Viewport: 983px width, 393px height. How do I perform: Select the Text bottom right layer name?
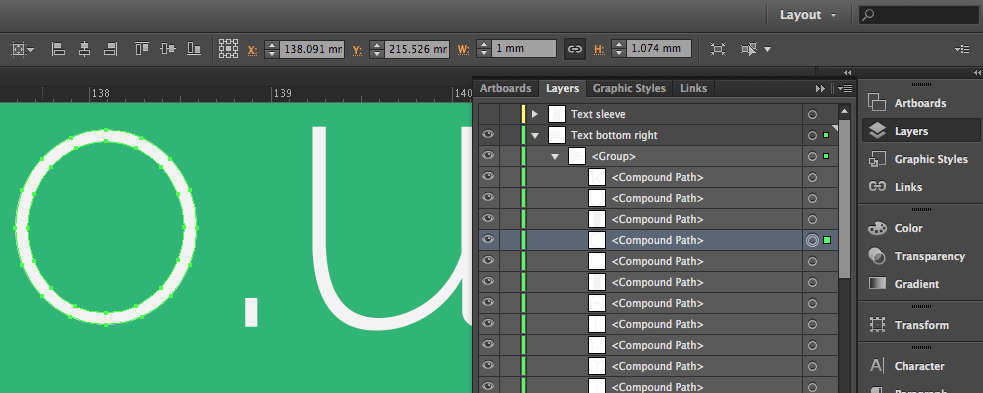pyautogui.click(x=614, y=135)
